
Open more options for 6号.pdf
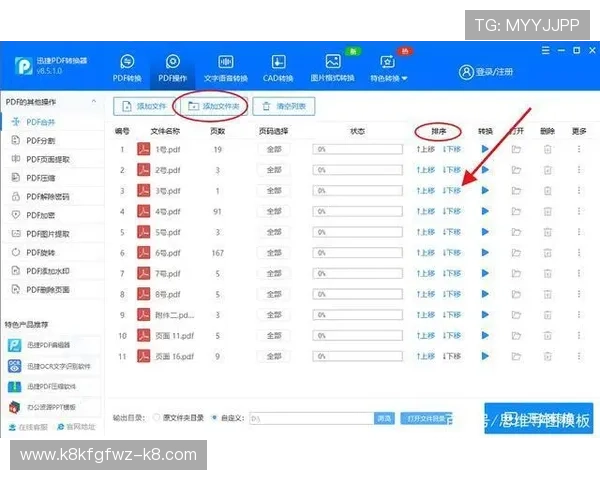[578, 253]
